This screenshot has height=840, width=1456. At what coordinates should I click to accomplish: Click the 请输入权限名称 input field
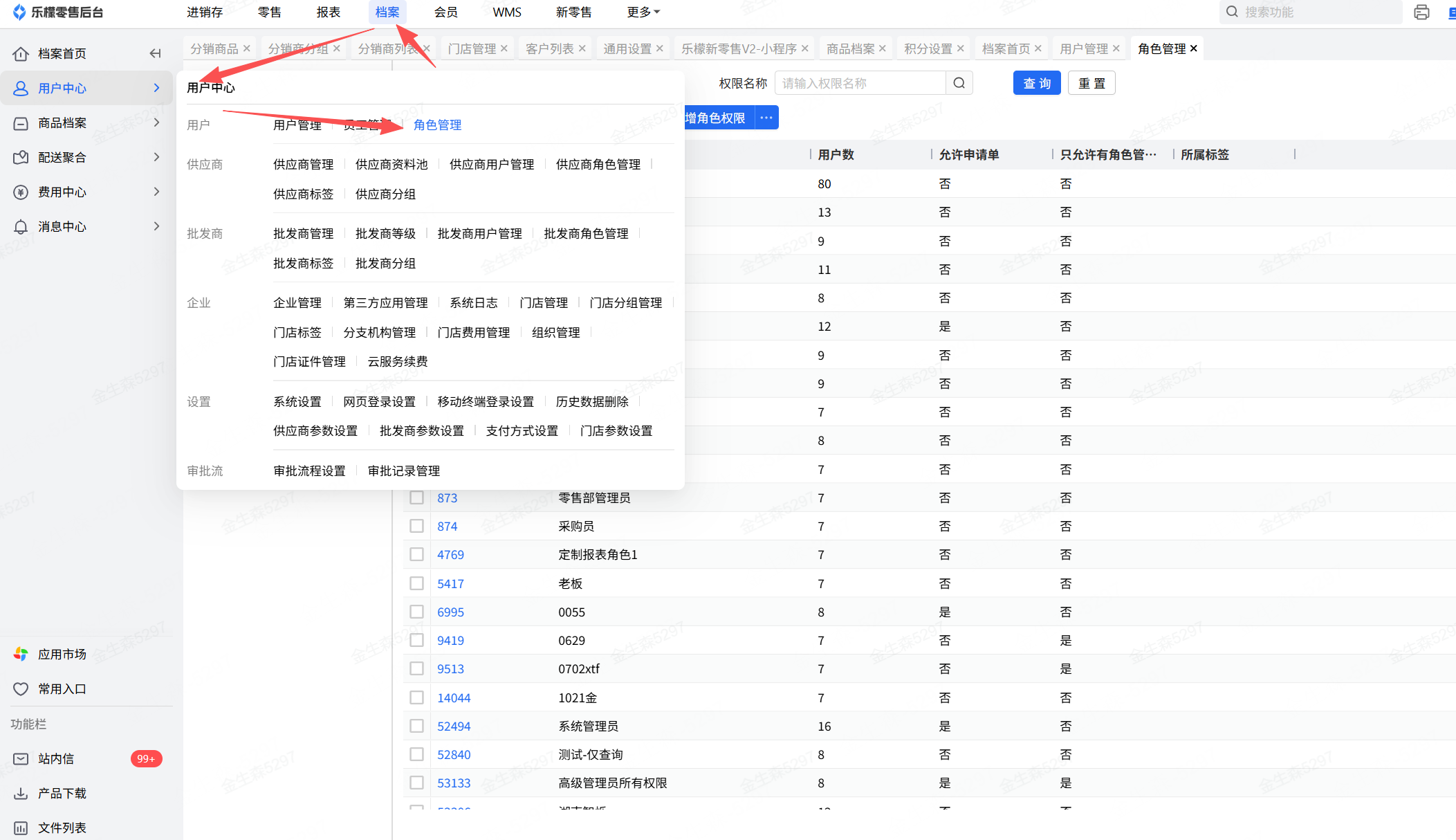859,83
